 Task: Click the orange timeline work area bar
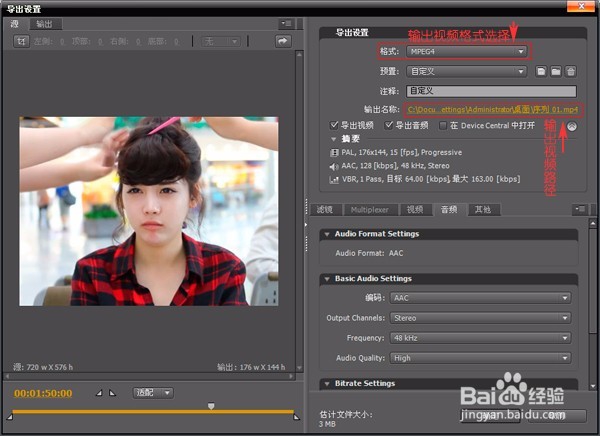point(153,412)
